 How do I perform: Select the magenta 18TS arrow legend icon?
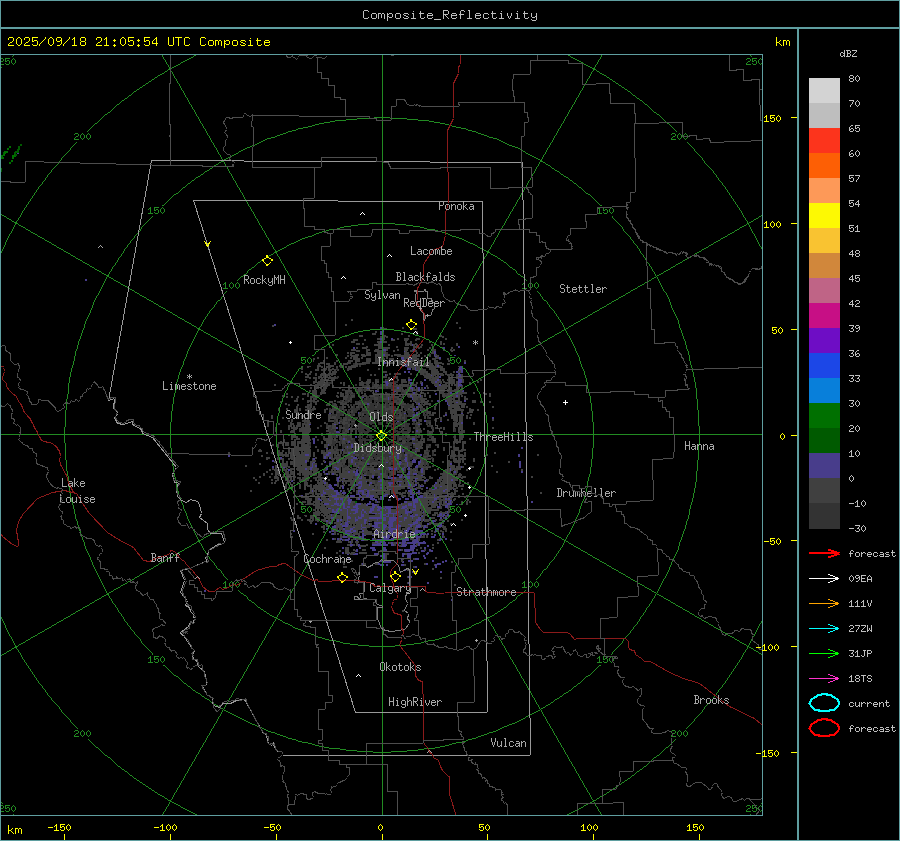(x=824, y=678)
